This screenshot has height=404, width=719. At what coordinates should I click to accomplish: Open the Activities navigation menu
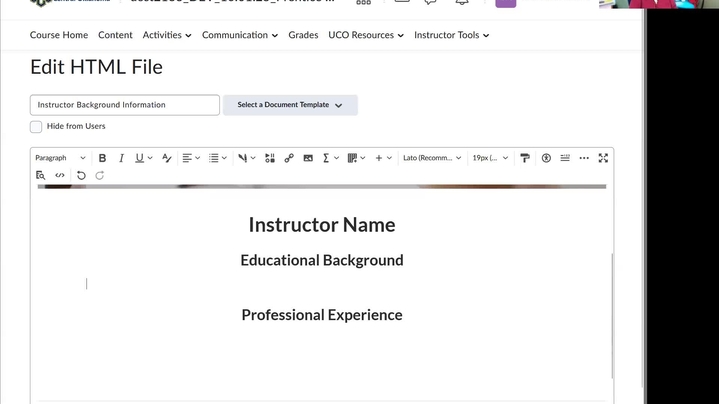point(167,35)
